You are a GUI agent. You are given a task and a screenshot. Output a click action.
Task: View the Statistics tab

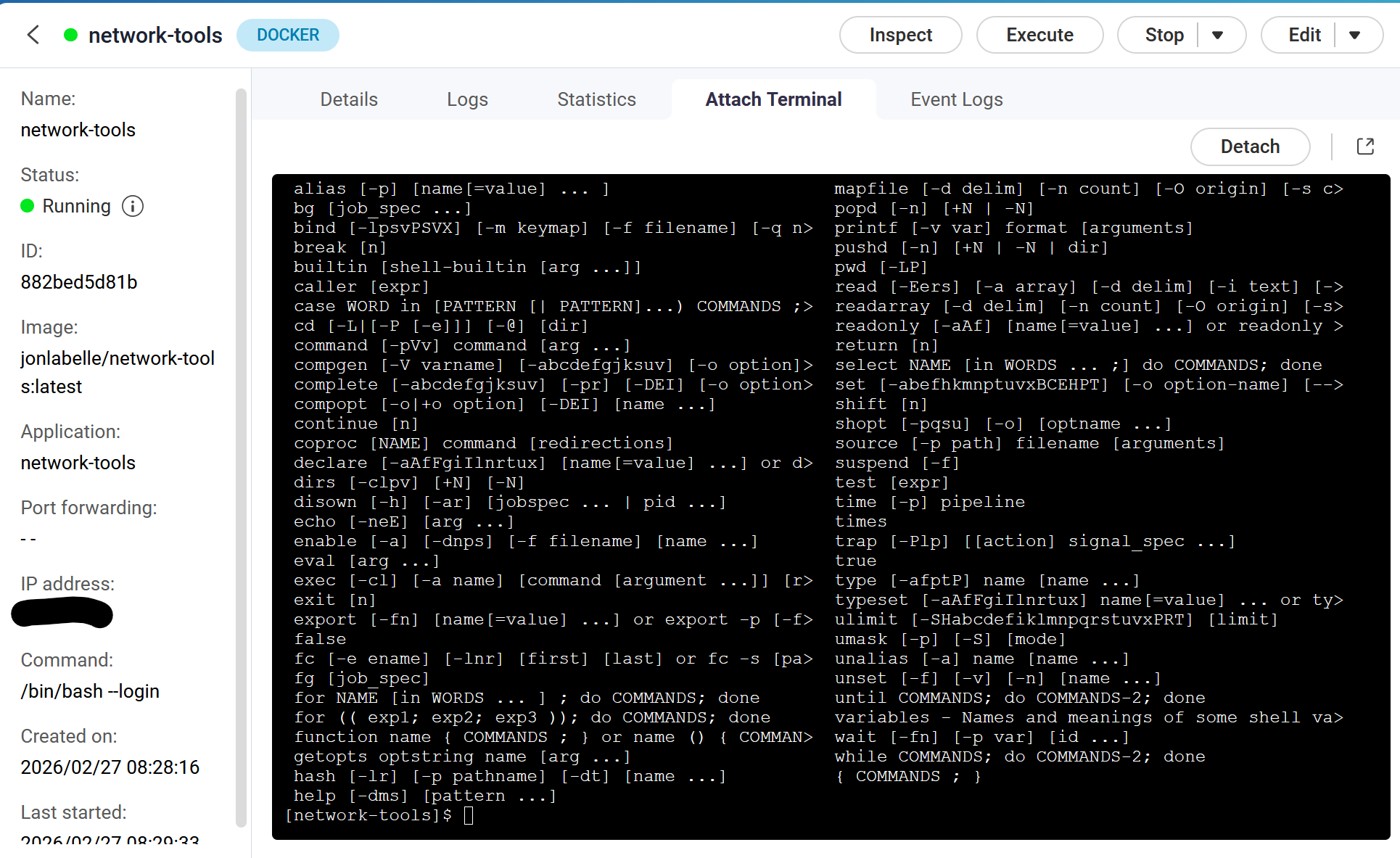click(596, 99)
